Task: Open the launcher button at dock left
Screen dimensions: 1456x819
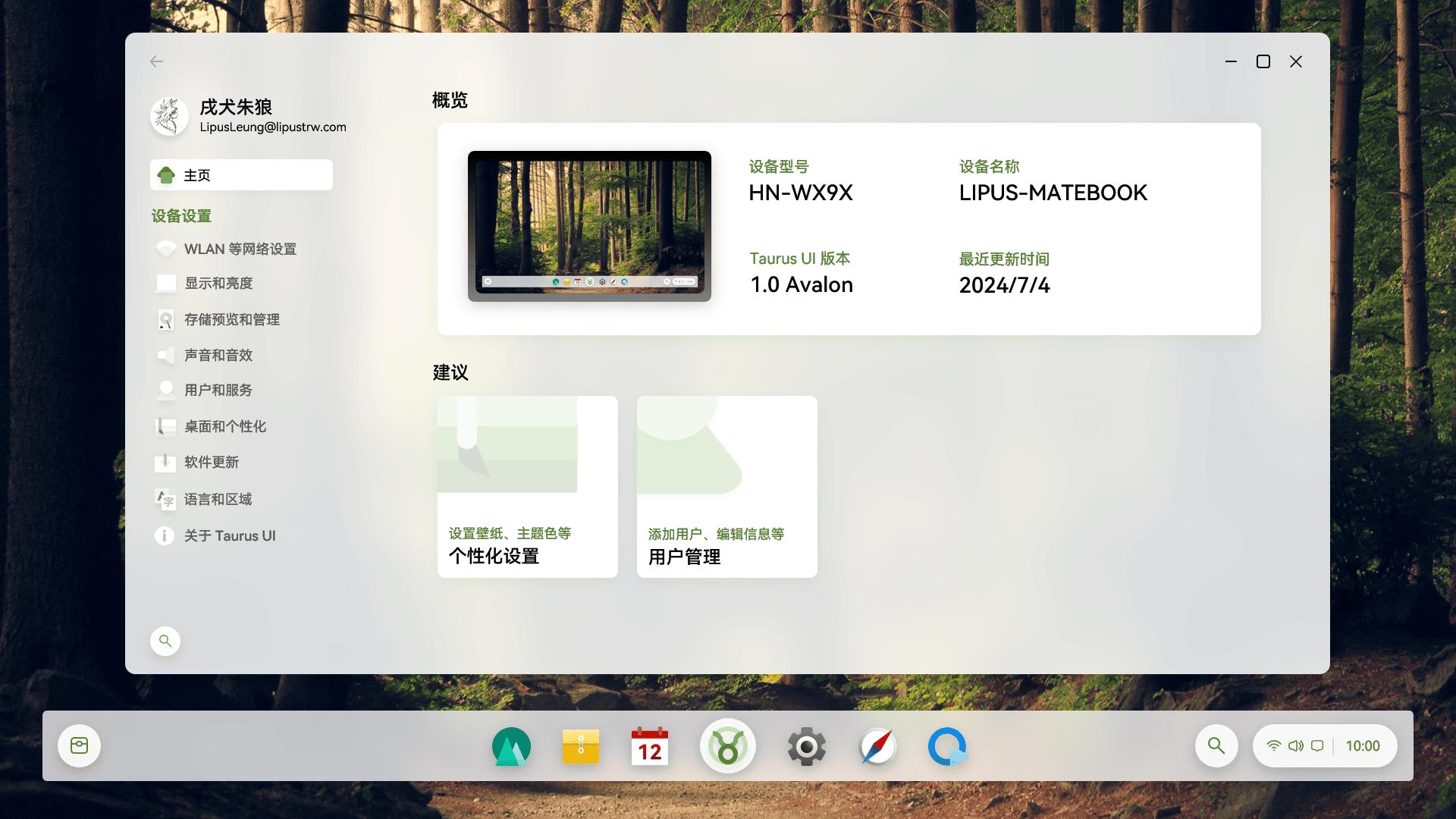Action: tap(80, 746)
